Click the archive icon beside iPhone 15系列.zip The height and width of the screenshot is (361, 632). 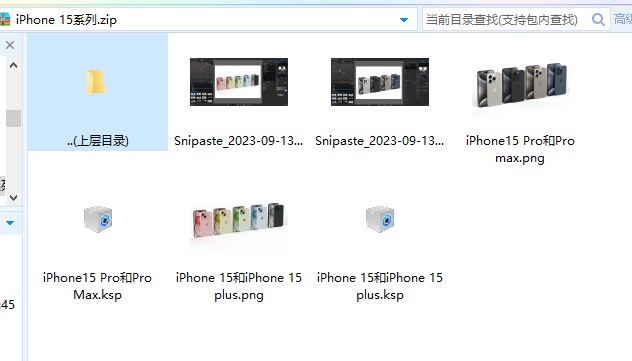(4, 19)
